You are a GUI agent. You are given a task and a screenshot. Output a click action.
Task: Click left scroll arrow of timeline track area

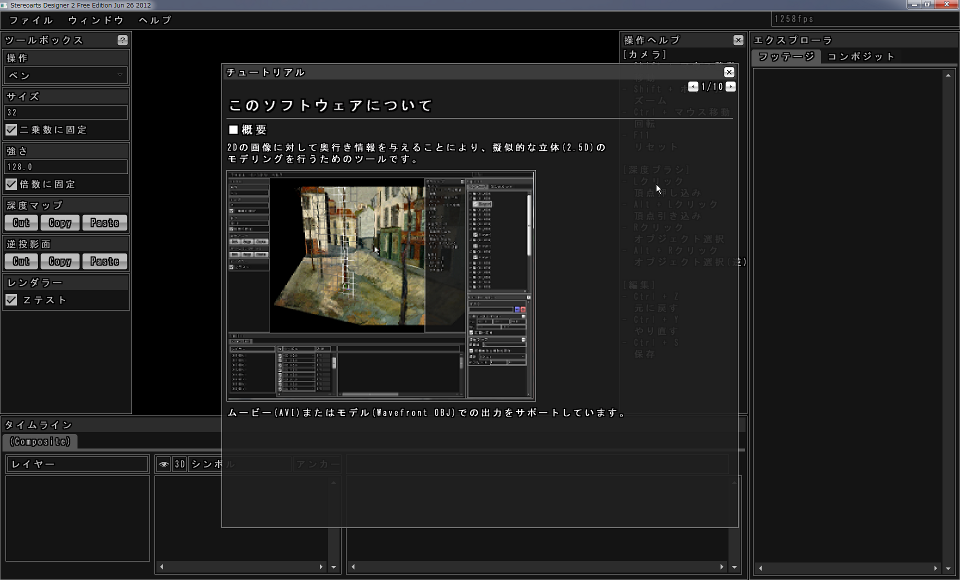(353, 567)
